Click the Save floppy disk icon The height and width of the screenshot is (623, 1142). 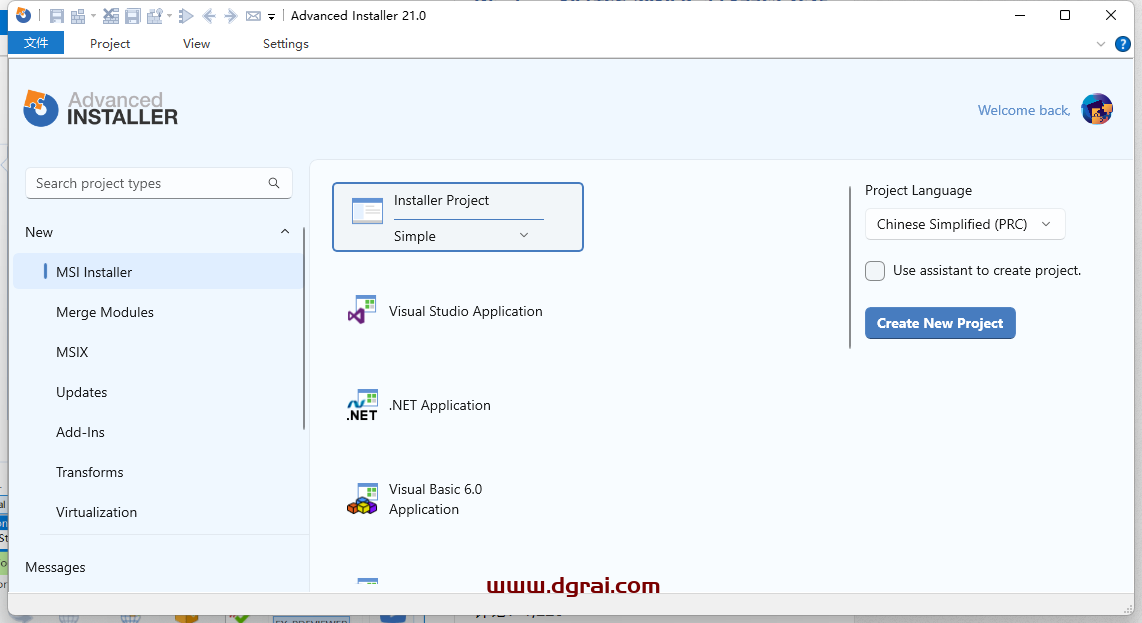(57, 16)
